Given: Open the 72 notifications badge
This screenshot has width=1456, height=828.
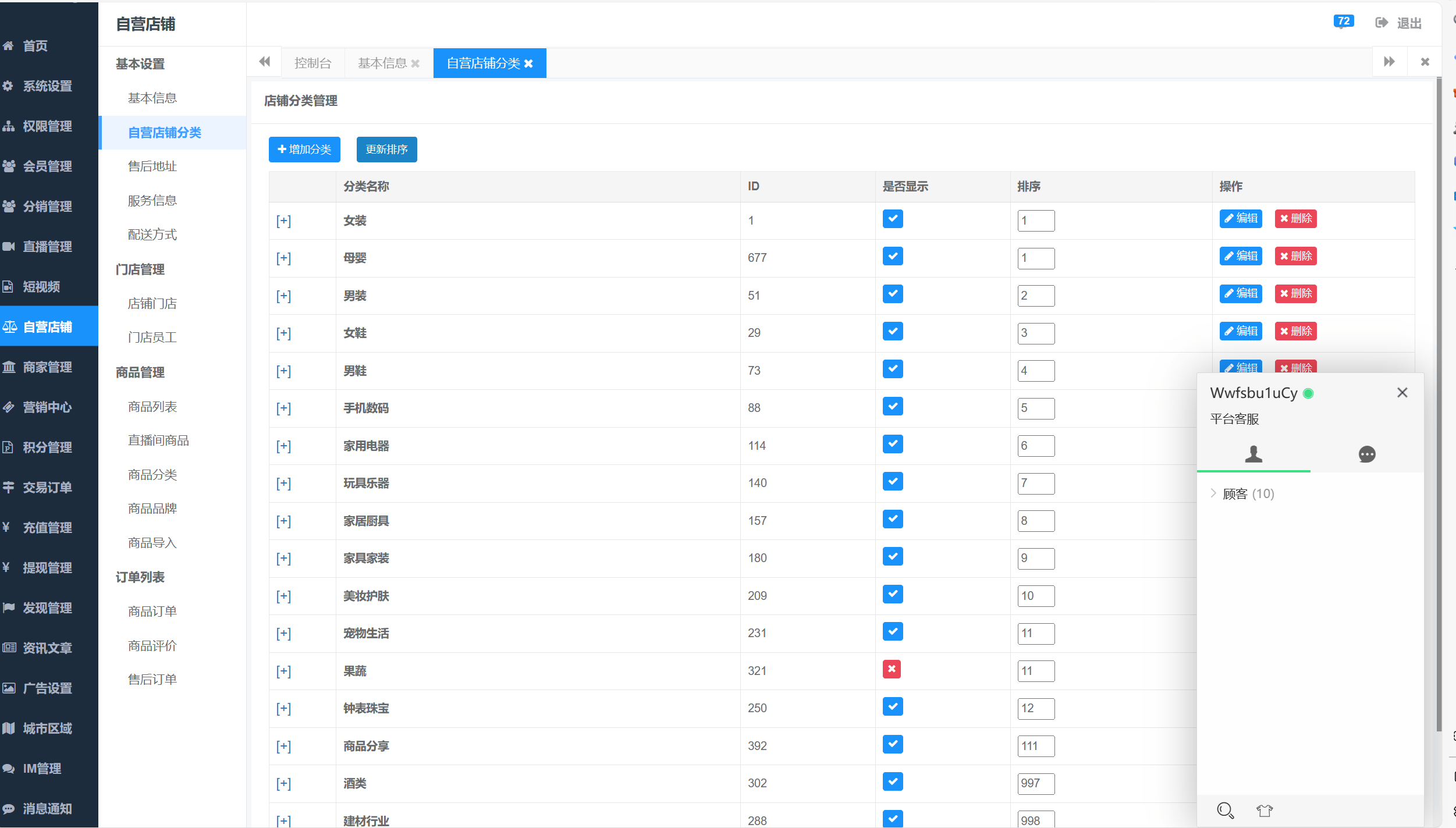Looking at the screenshot, I should [x=1343, y=22].
